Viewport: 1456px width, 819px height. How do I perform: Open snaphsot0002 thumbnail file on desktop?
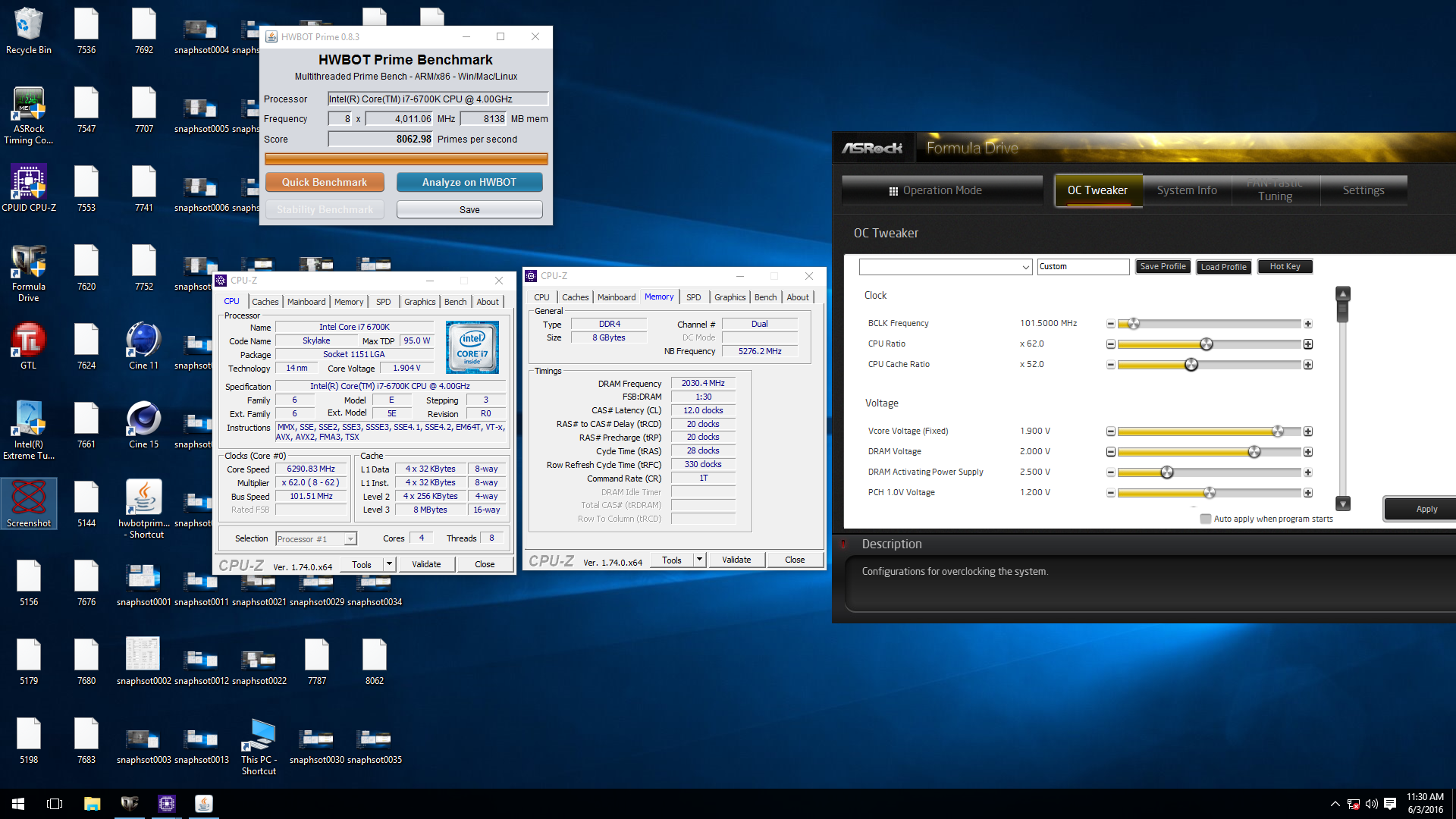pos(144,662)
